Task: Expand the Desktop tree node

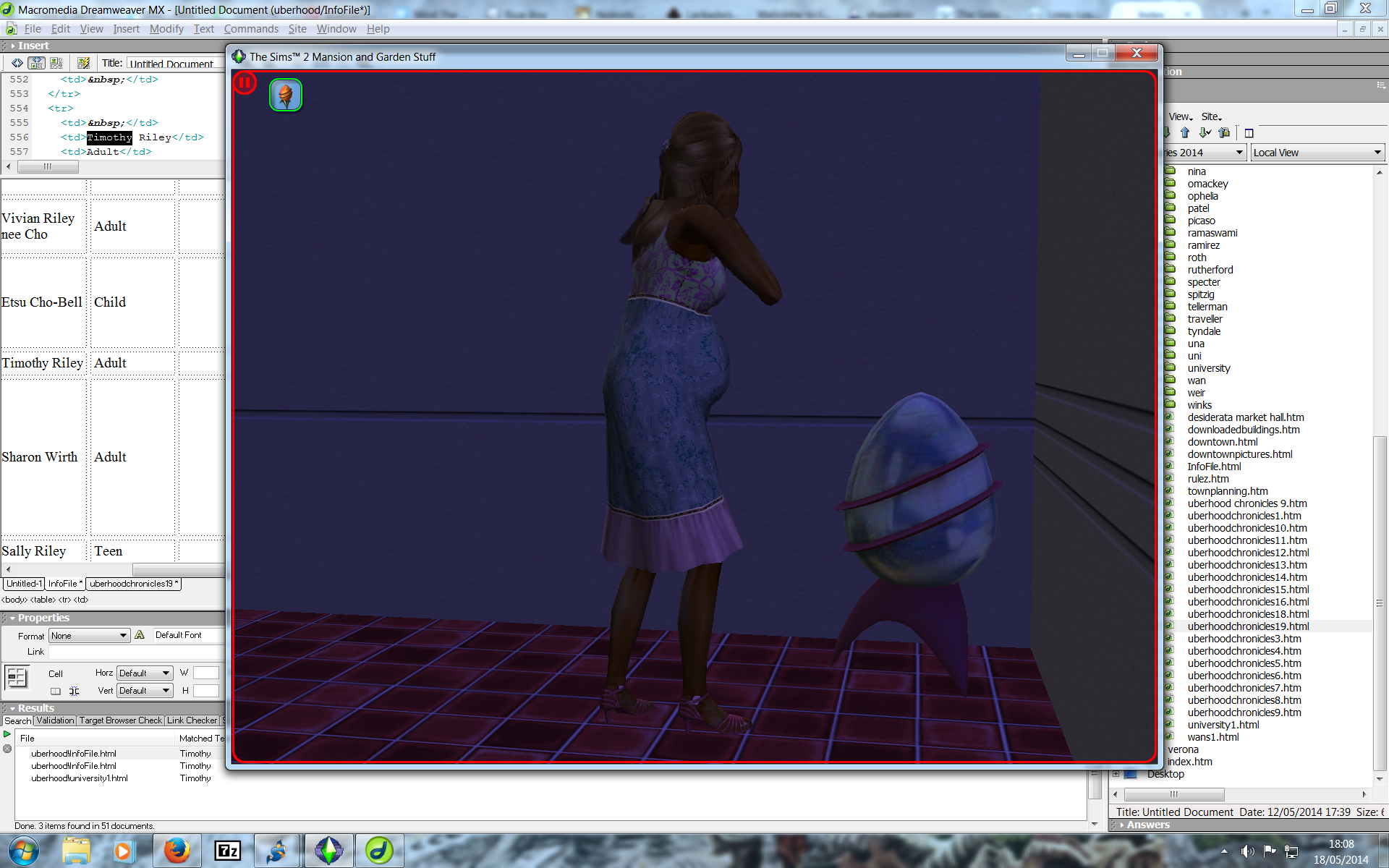Action: coord(1116,774)
